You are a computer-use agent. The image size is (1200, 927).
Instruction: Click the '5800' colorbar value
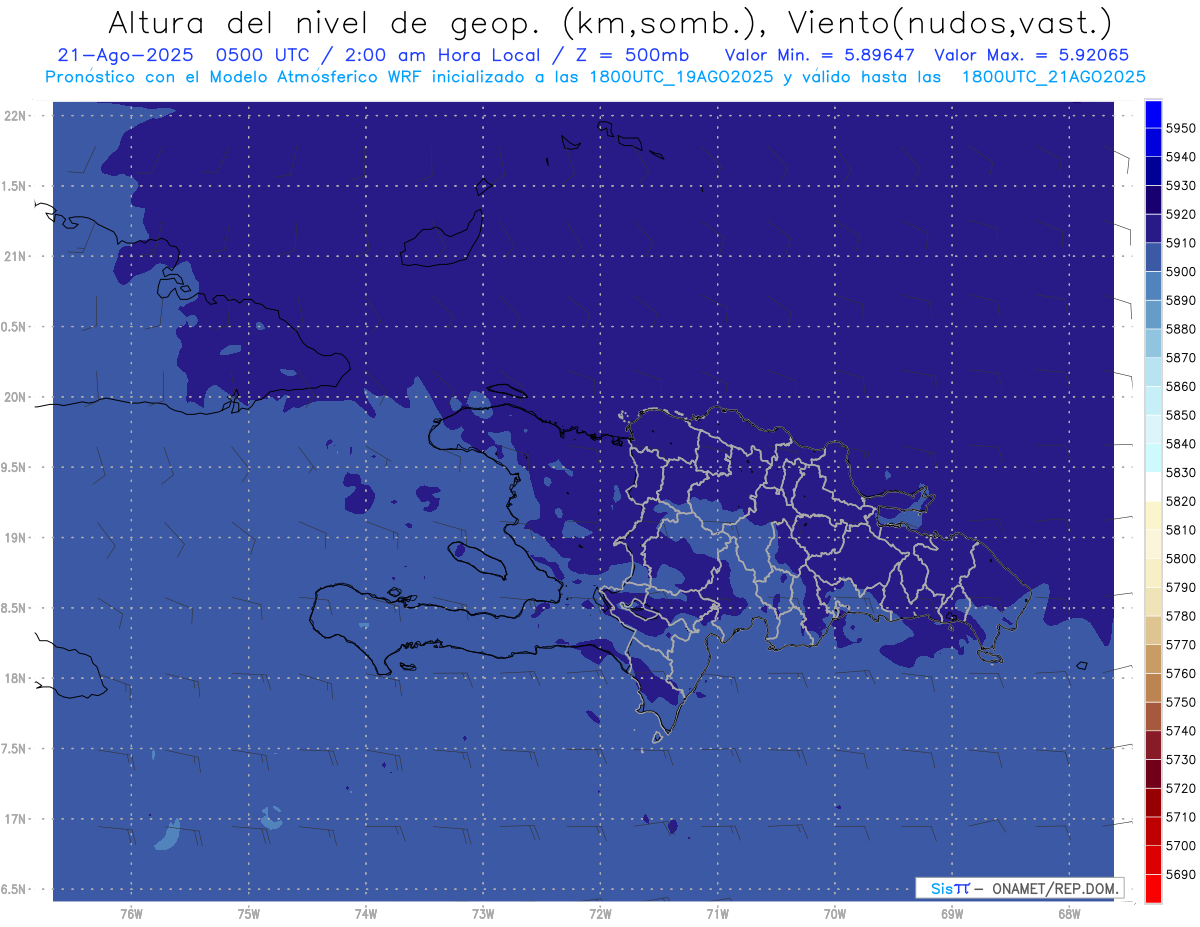click(1181, 559)
